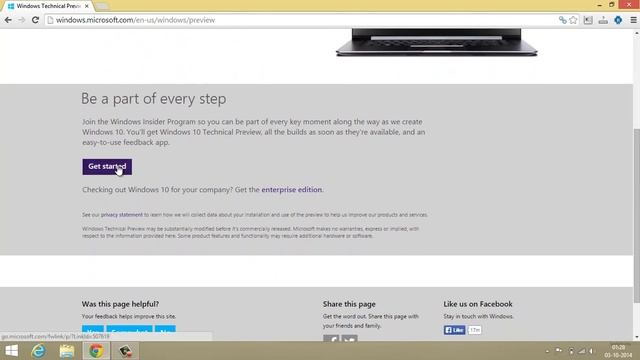Close the Windows Technical Preview tab
Viewport: 640px width, 360px height.
pyautogui.click(x=87, y=6)
